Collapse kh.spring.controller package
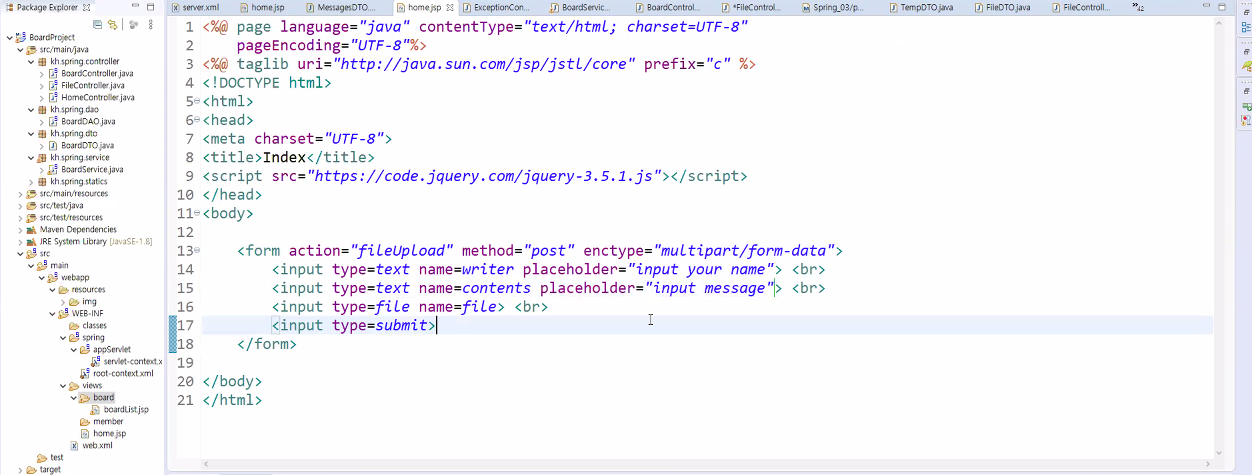Viewport: 1252px width, 475px height. [30, 61]
